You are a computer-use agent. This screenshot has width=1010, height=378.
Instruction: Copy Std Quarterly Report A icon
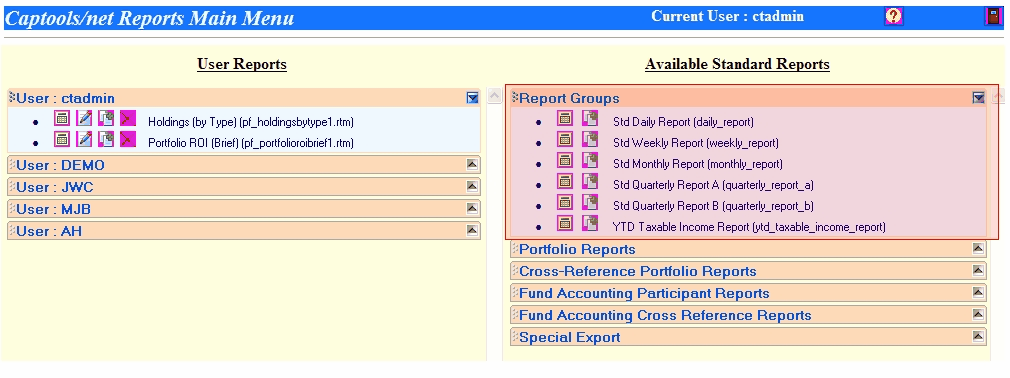coord(589,182)
